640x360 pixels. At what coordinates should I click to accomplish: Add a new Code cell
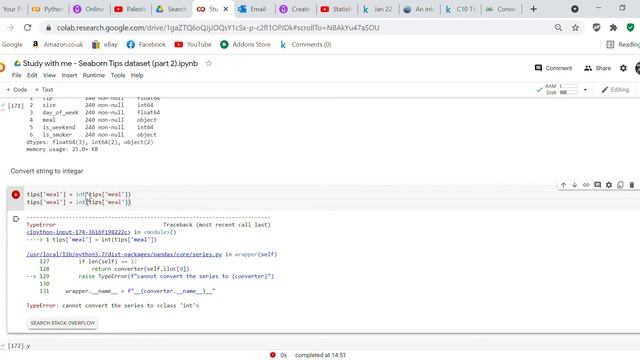click(17, 89)
